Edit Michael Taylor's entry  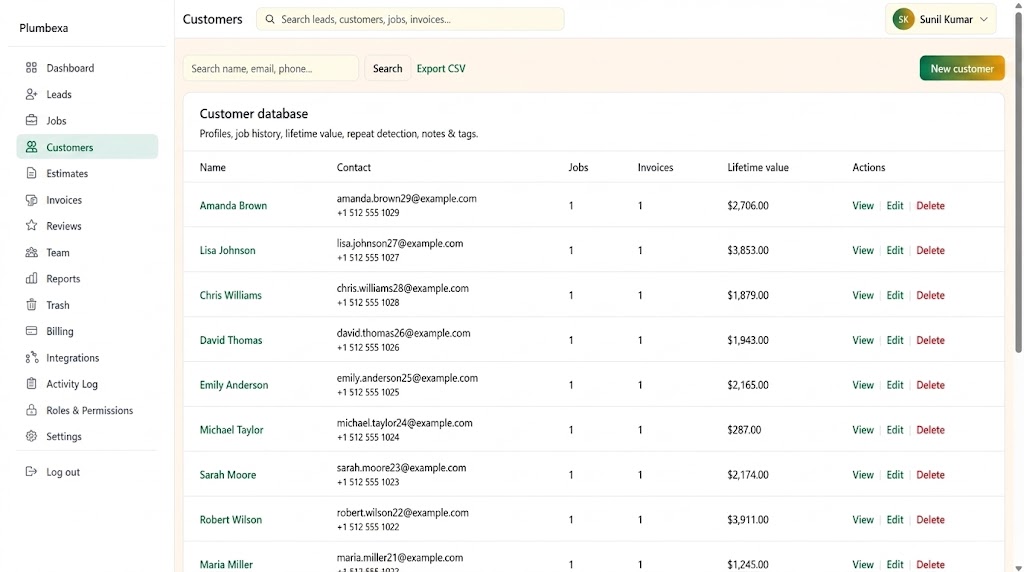pos(895,430)
